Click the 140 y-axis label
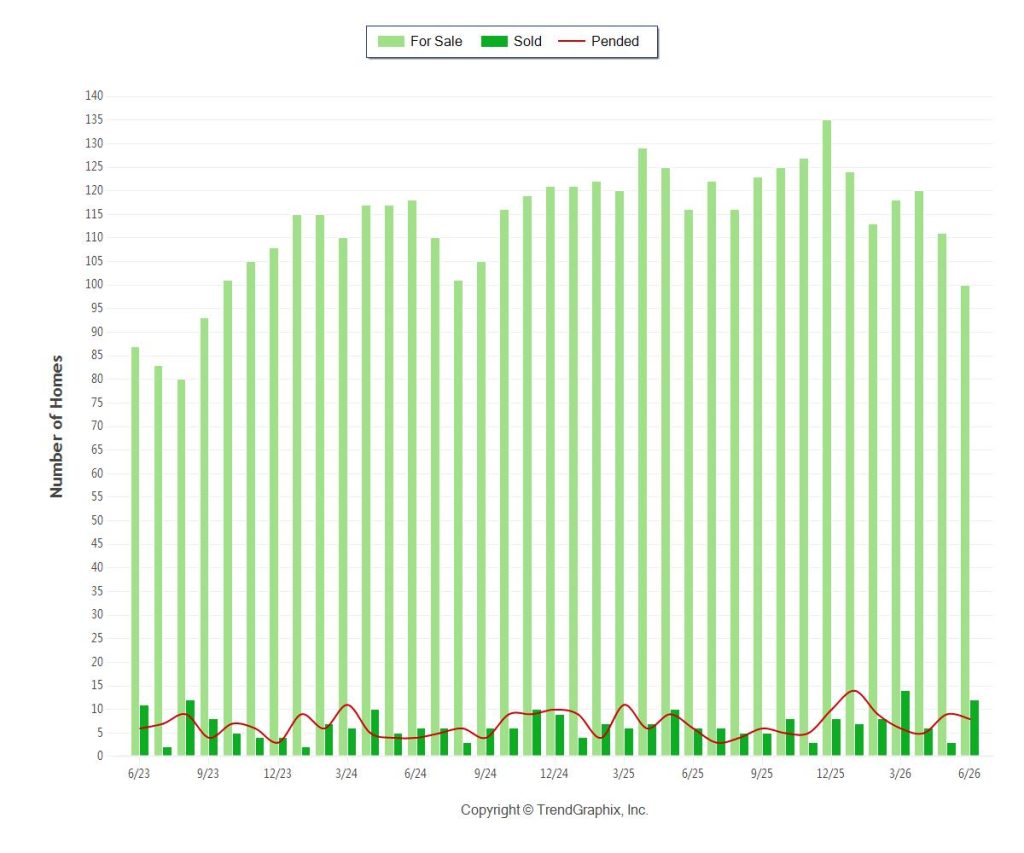 tap(94, 96)
